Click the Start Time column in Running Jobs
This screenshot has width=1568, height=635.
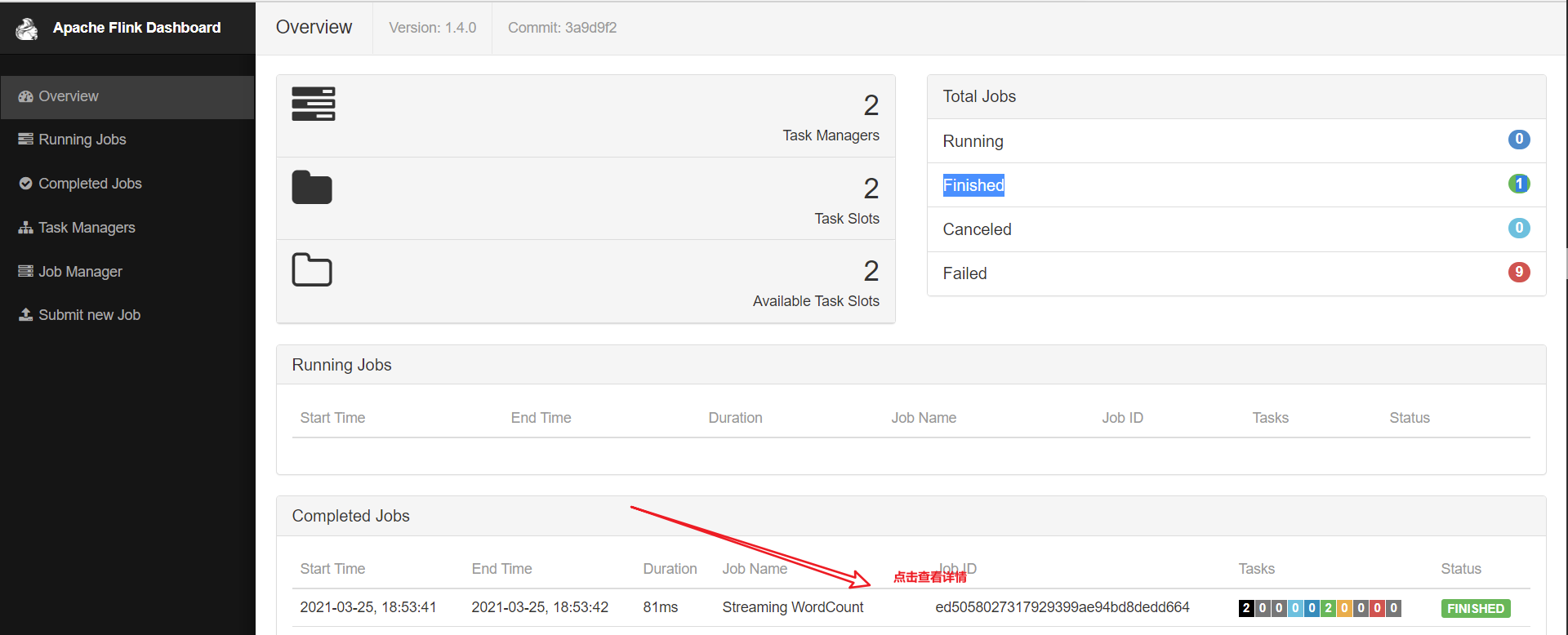332,418
